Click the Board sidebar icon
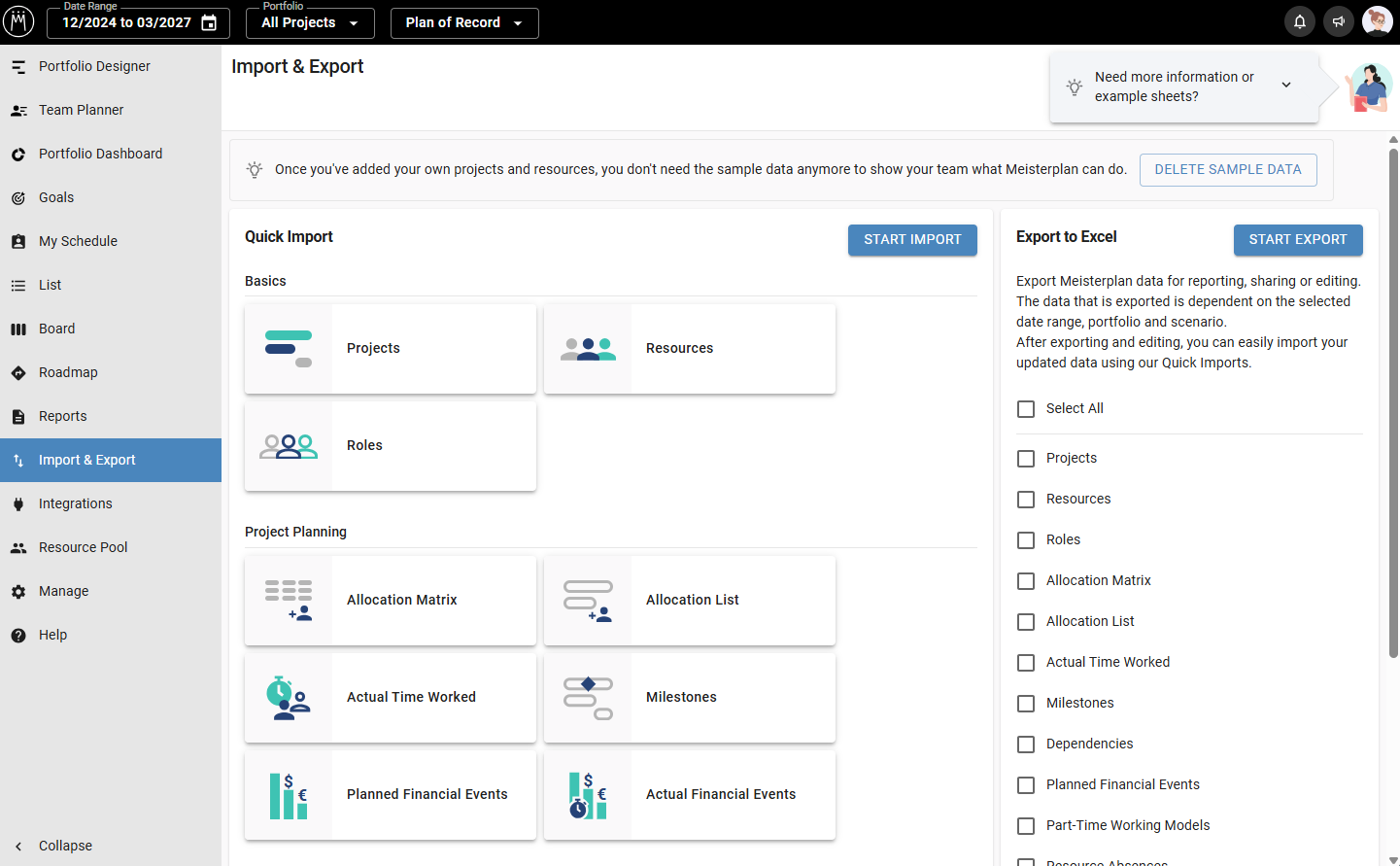Viewport: 1400px width, 866px height. [x=18, y=329]
